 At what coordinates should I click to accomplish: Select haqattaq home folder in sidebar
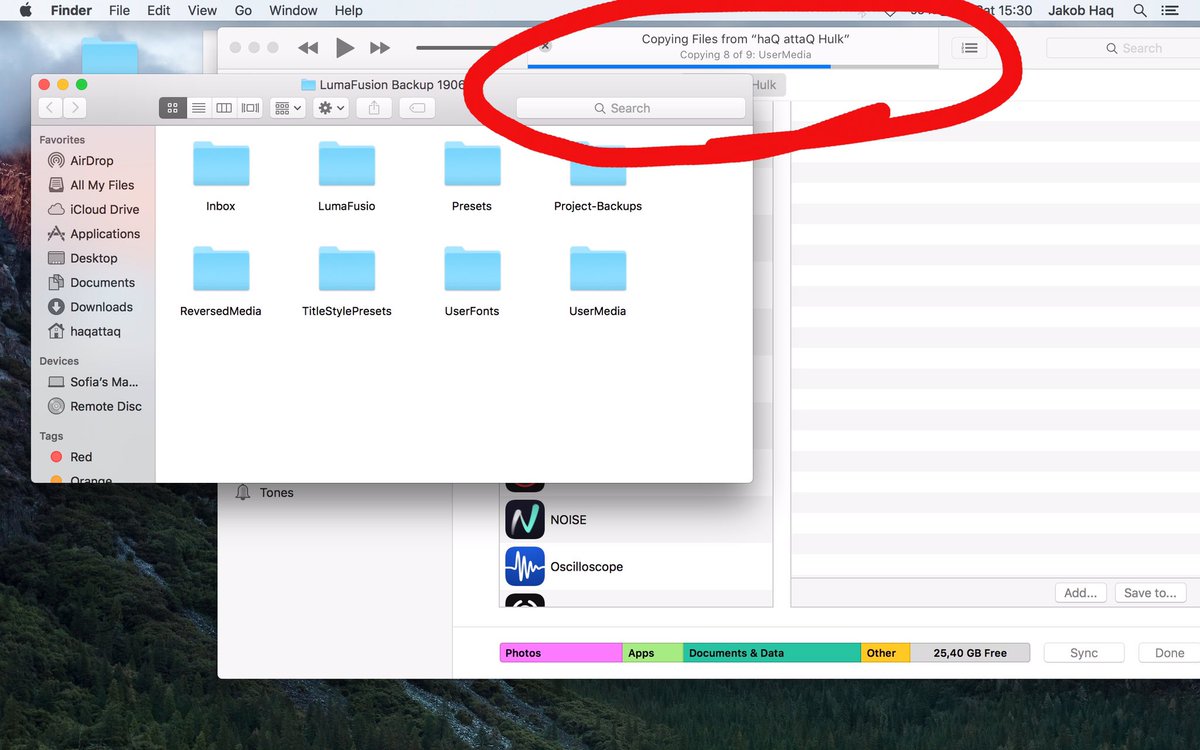coord(93,331)
